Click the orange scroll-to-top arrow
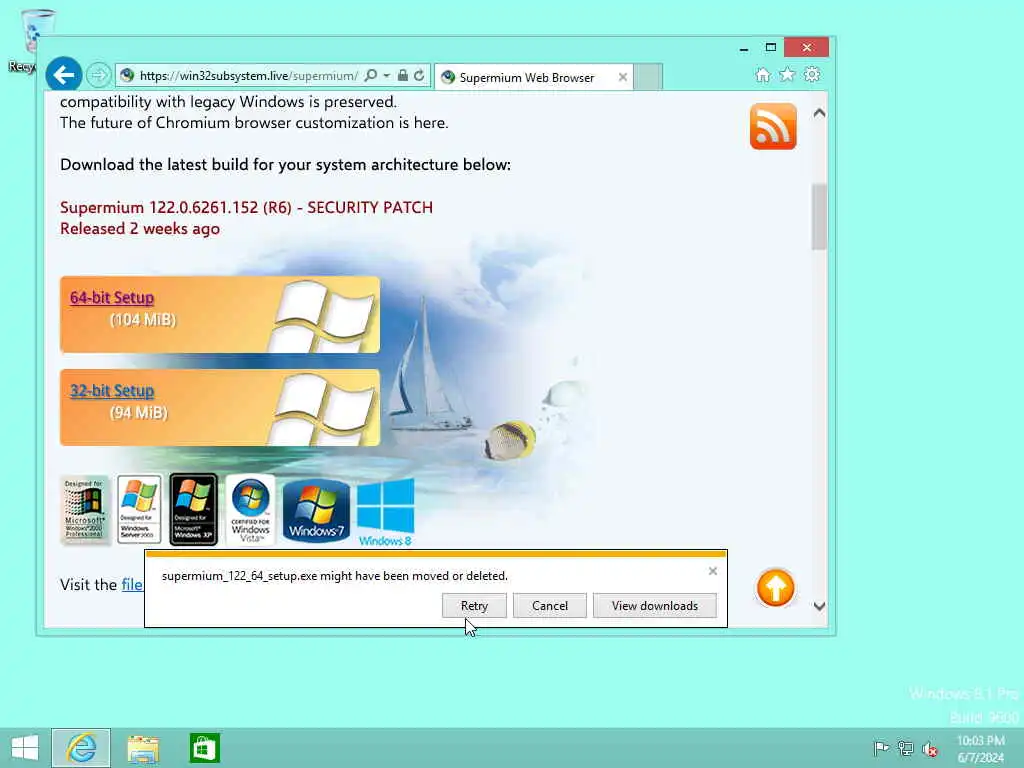 coord(775,588)
